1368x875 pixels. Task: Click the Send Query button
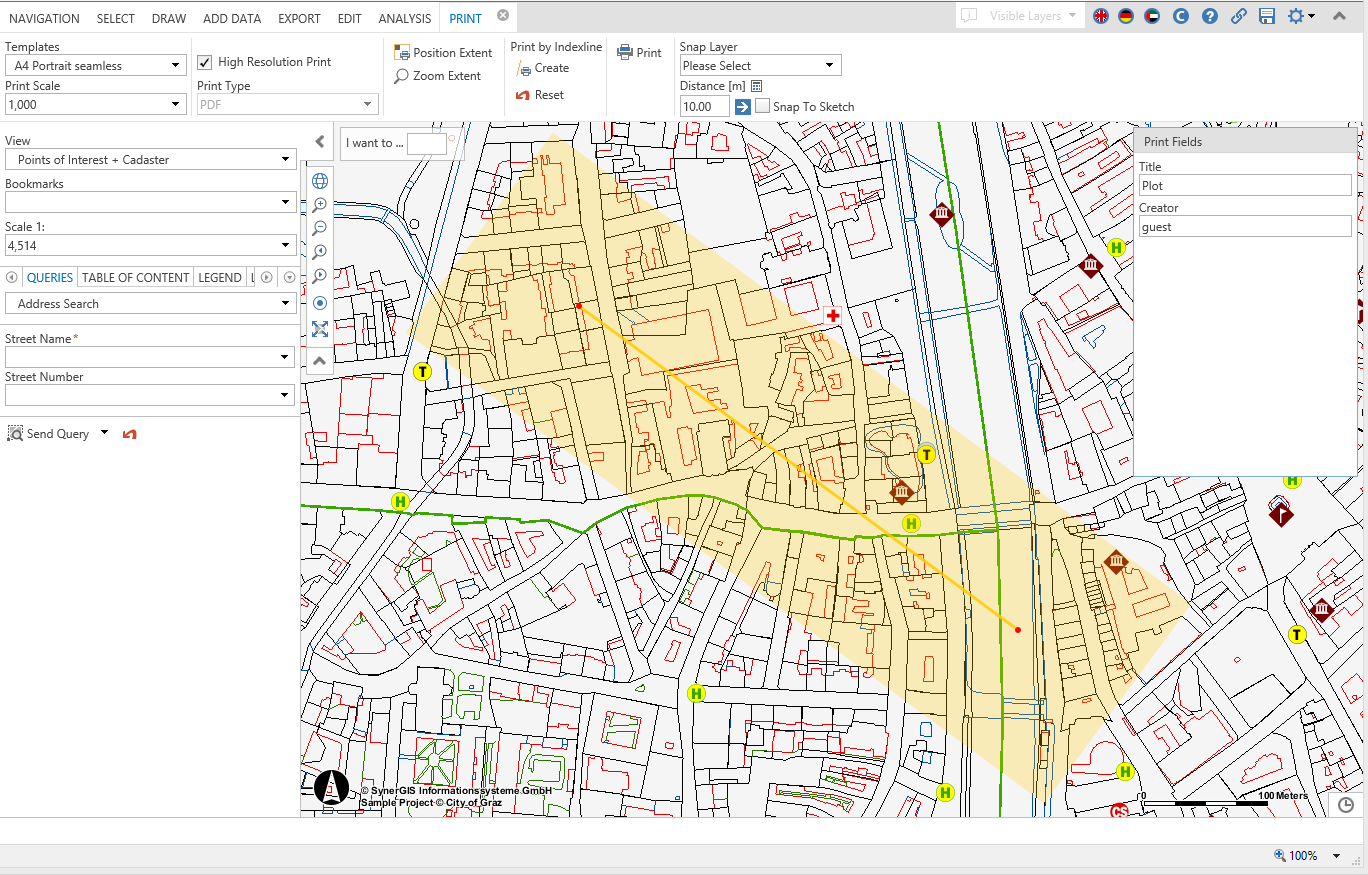(57, 434)
